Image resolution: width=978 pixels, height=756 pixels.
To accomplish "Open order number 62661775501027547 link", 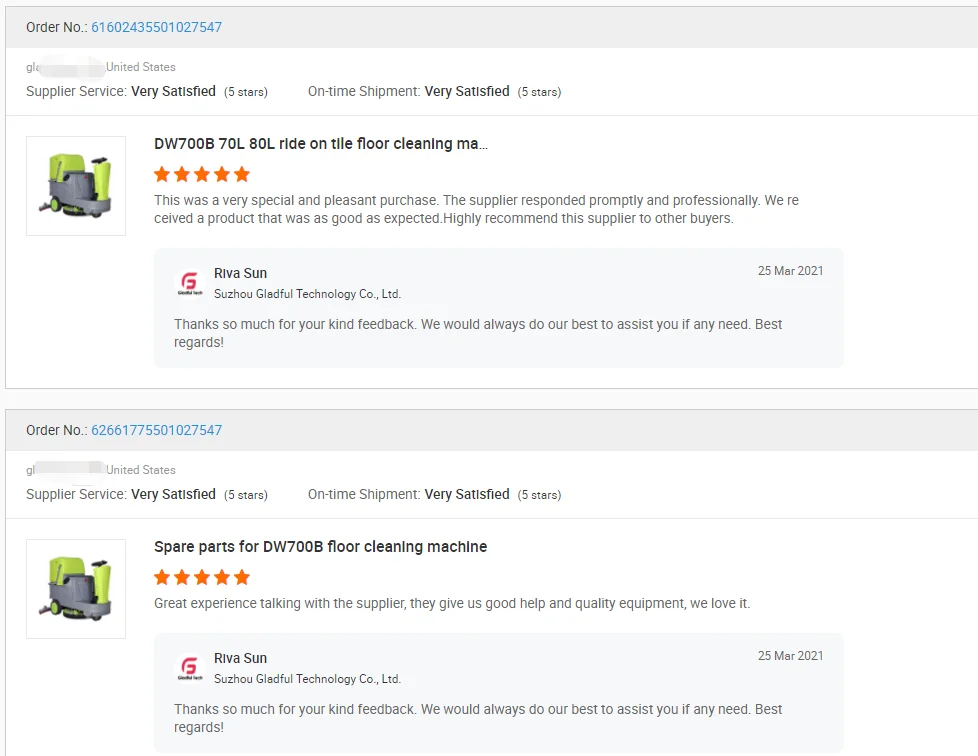I will pyautogui.click(x=156, y=430).
